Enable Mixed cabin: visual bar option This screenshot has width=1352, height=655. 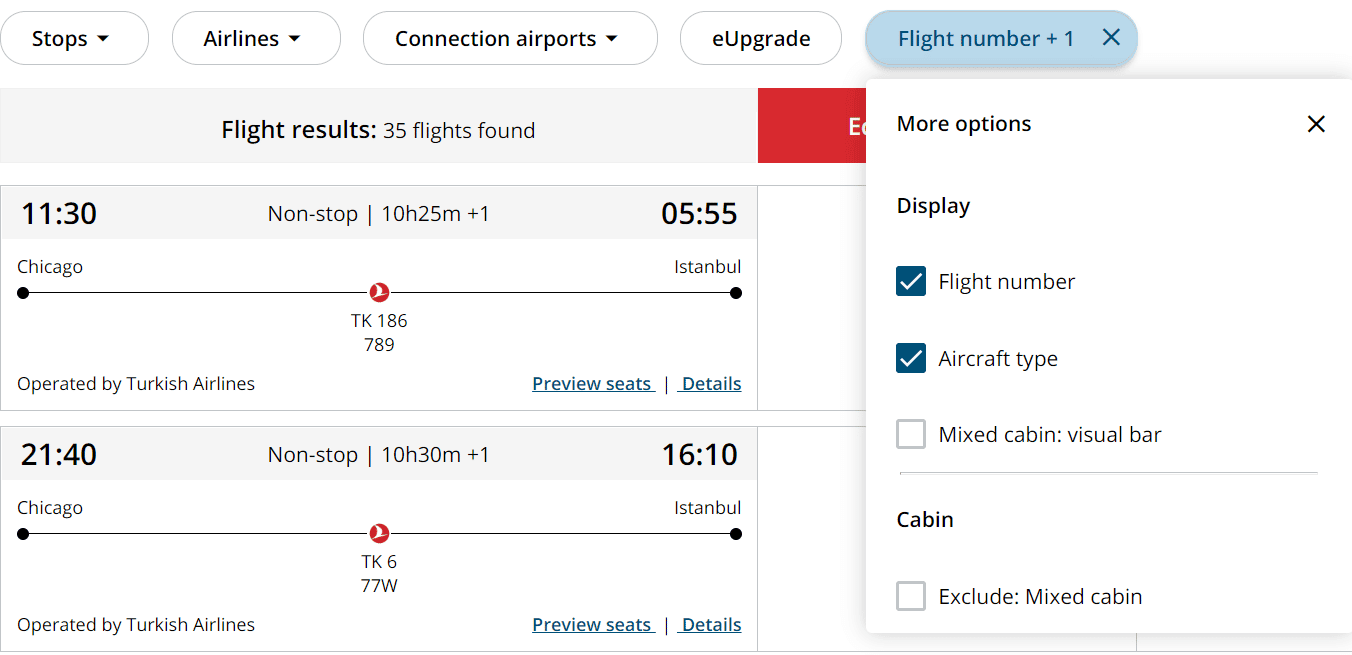coord(911,435)
